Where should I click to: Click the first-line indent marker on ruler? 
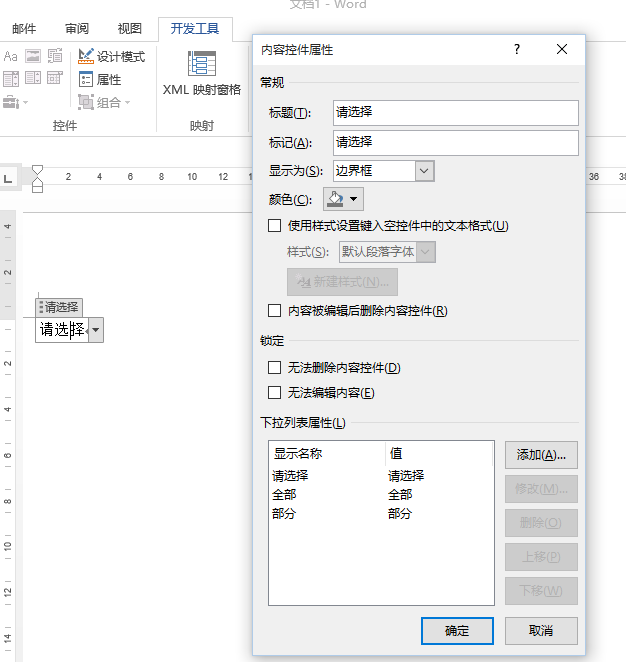tap(38, 170)
